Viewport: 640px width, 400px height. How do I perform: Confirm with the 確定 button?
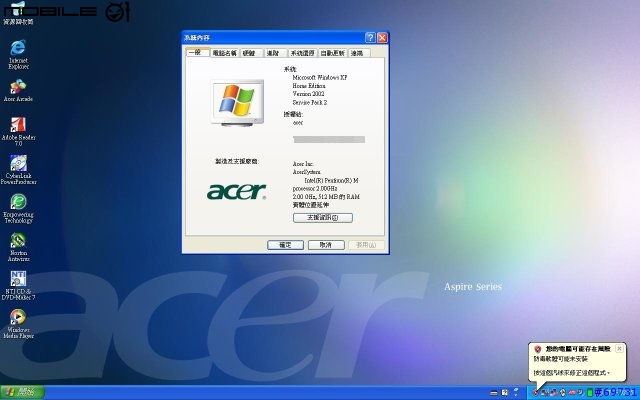(x=285, y=245)
